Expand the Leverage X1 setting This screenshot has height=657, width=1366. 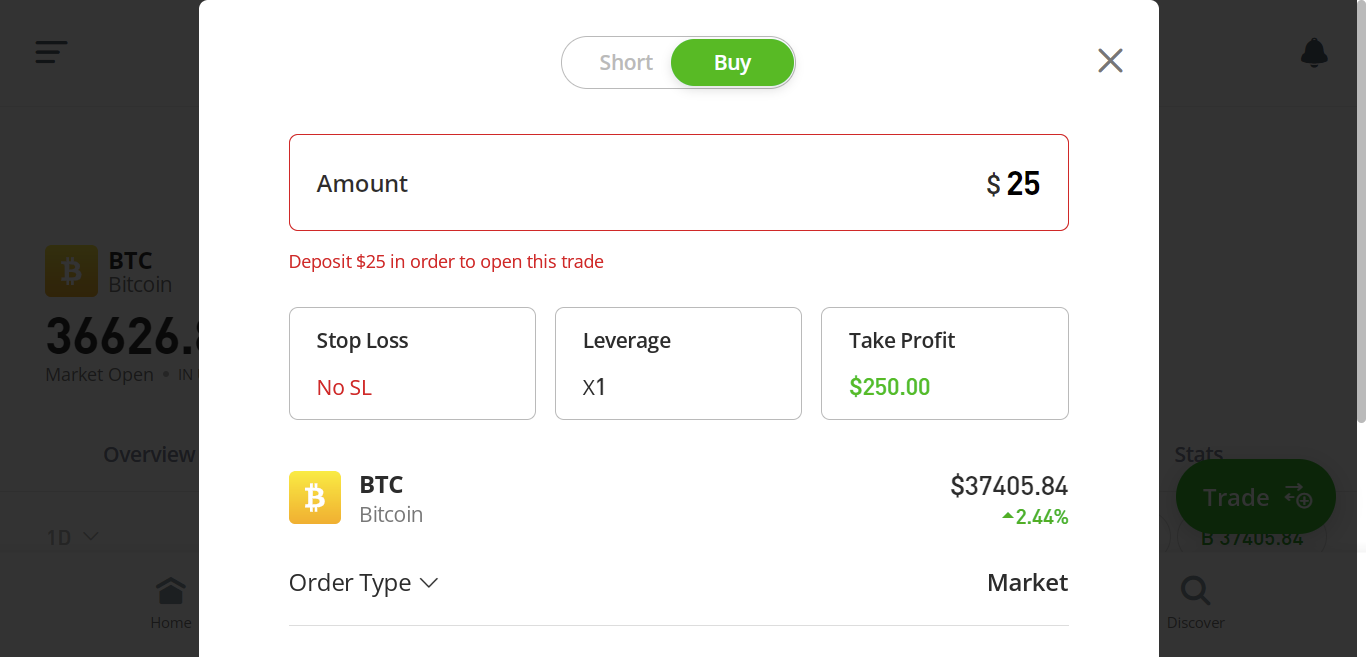(595, 387)
